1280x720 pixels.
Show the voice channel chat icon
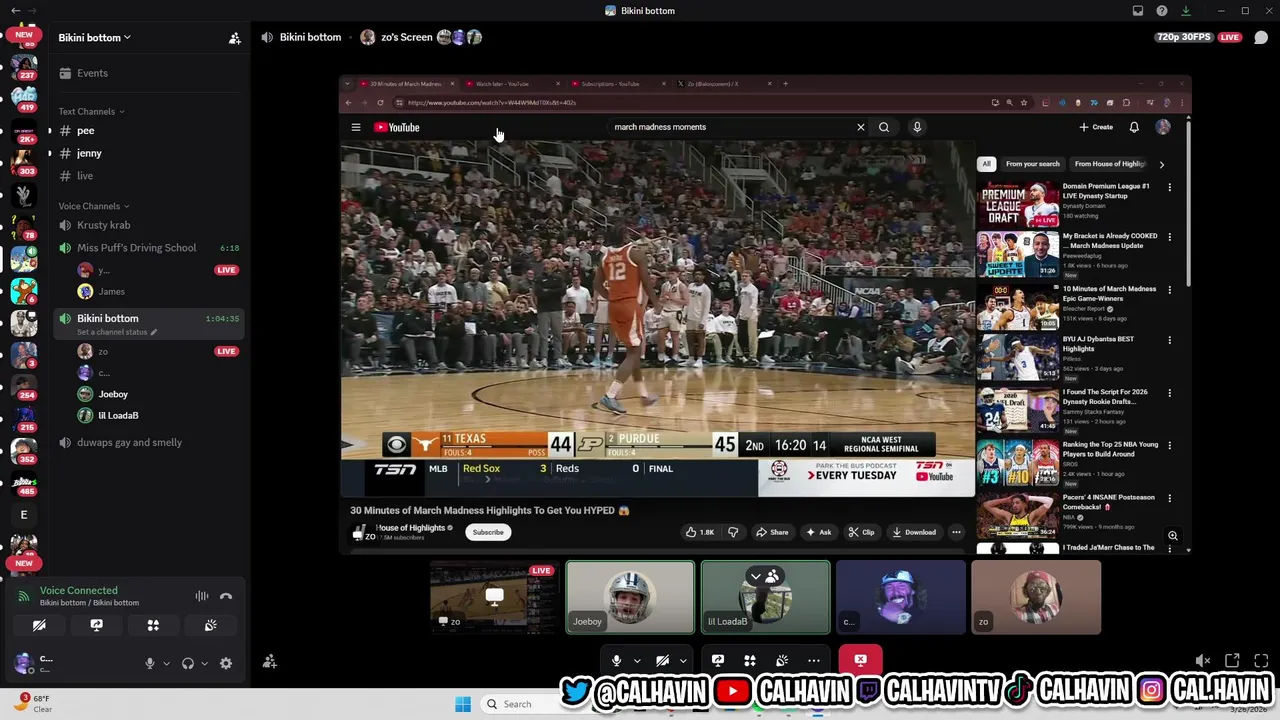point(1261,38)
